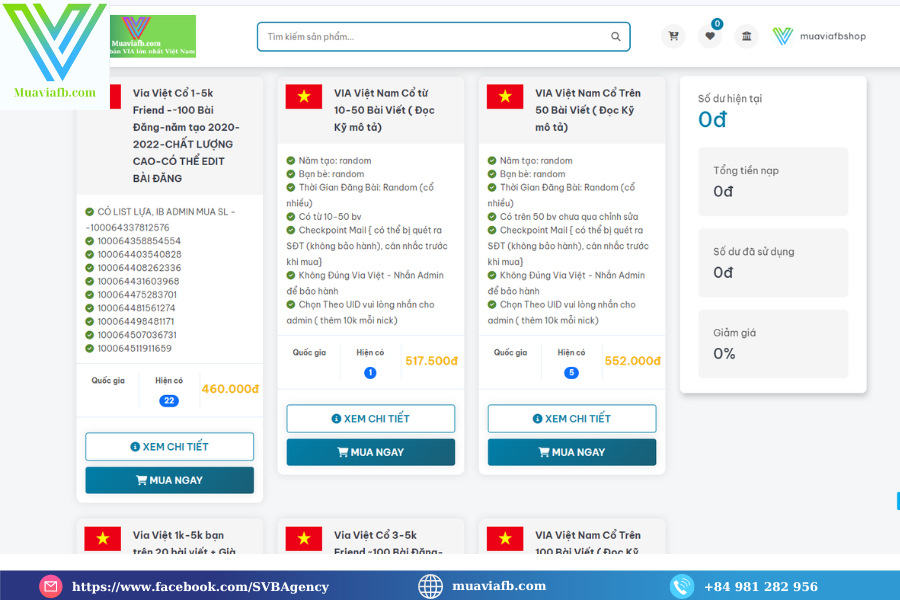Click MUA NGAY for 517.500đ product
Viewport: 900px width, 600px height.
click(x=371, y=452)
